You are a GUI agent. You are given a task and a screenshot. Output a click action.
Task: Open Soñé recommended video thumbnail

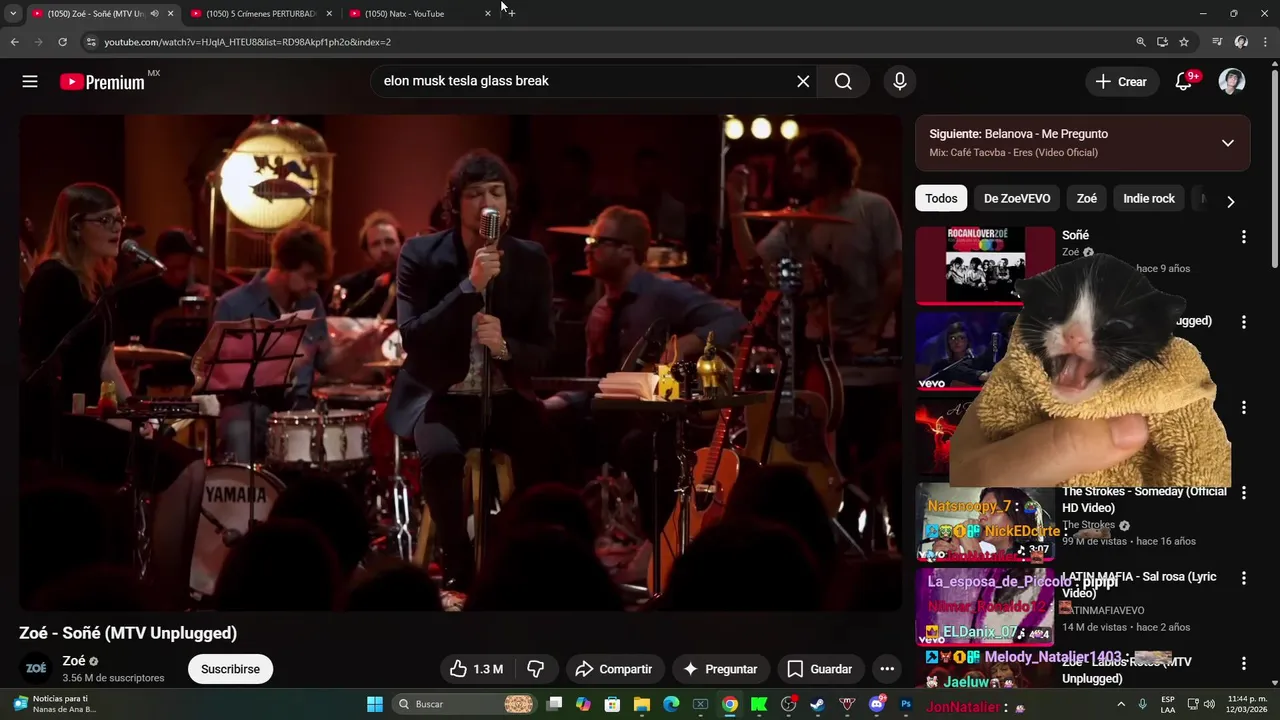(x=985, y=265)
